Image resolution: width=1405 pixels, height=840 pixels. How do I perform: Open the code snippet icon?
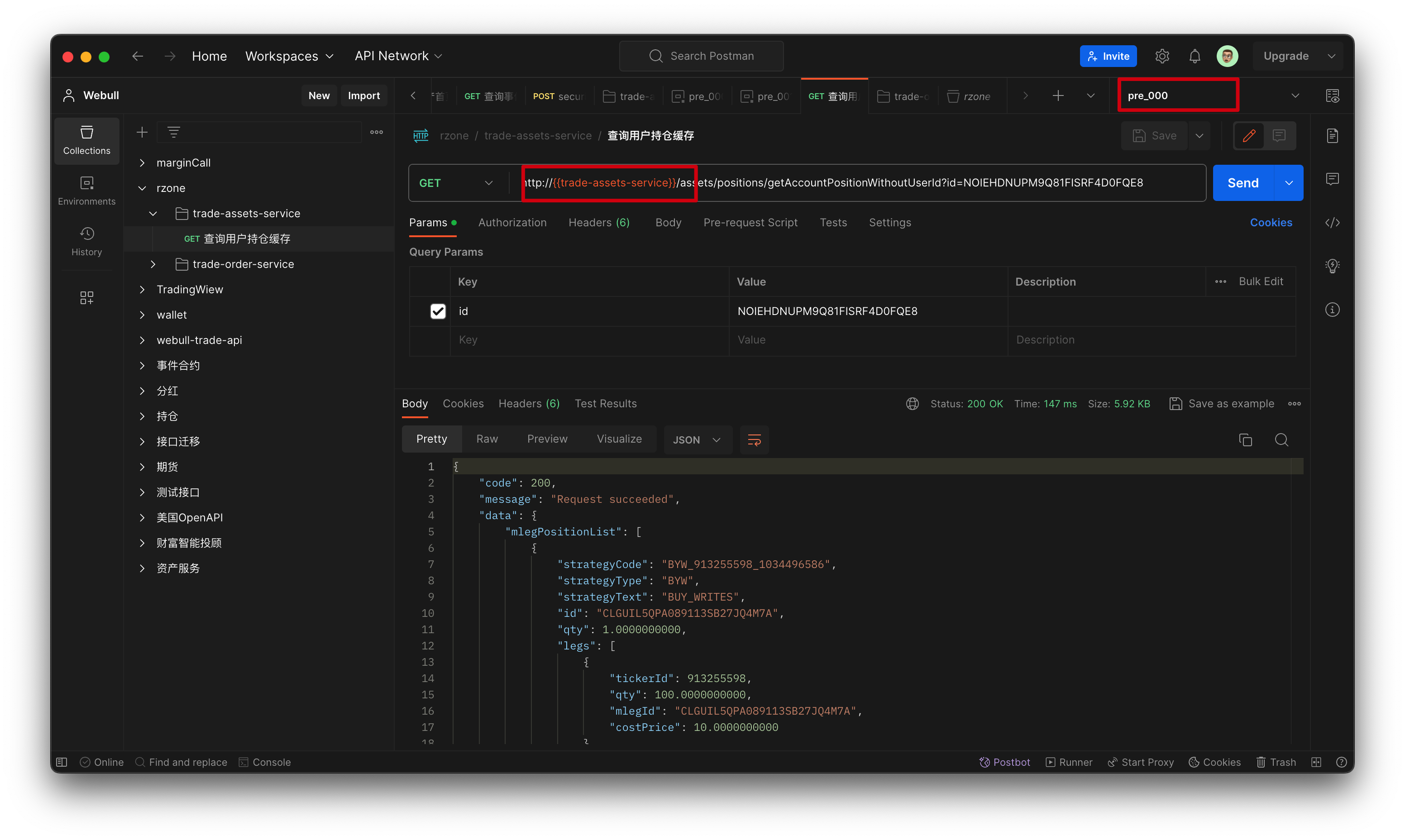[x=1333, y=223]
